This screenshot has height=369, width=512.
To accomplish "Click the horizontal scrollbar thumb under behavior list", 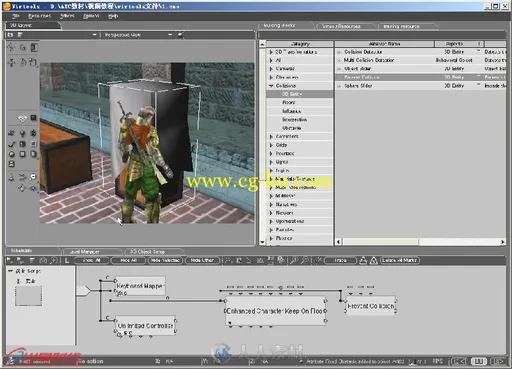I will point(380,242).
